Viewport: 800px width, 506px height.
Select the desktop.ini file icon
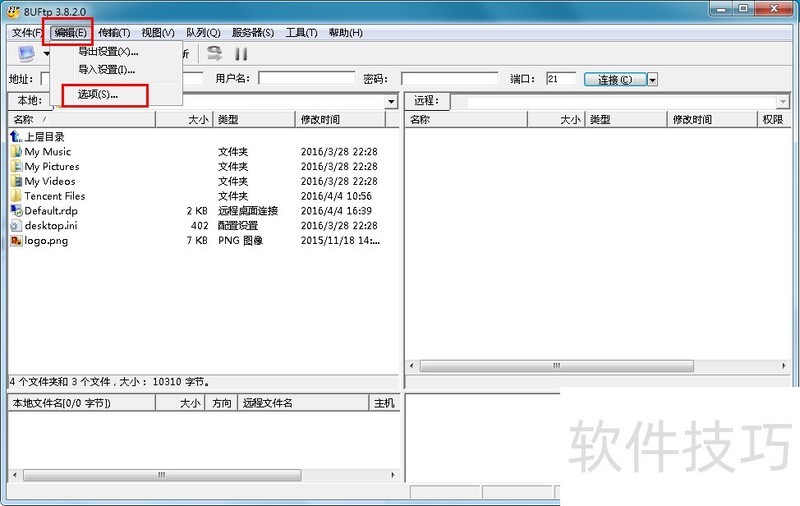point(16,226)
